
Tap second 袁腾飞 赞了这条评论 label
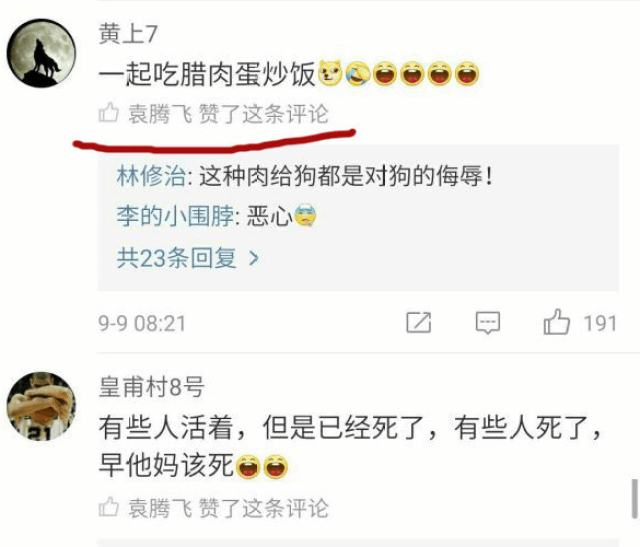click(228, 508)
